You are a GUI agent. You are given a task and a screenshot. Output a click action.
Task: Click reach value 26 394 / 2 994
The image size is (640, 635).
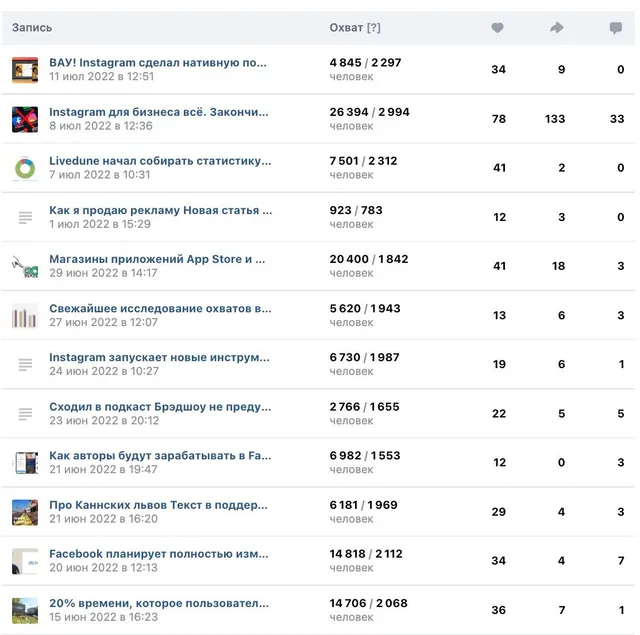click(369, 112)
